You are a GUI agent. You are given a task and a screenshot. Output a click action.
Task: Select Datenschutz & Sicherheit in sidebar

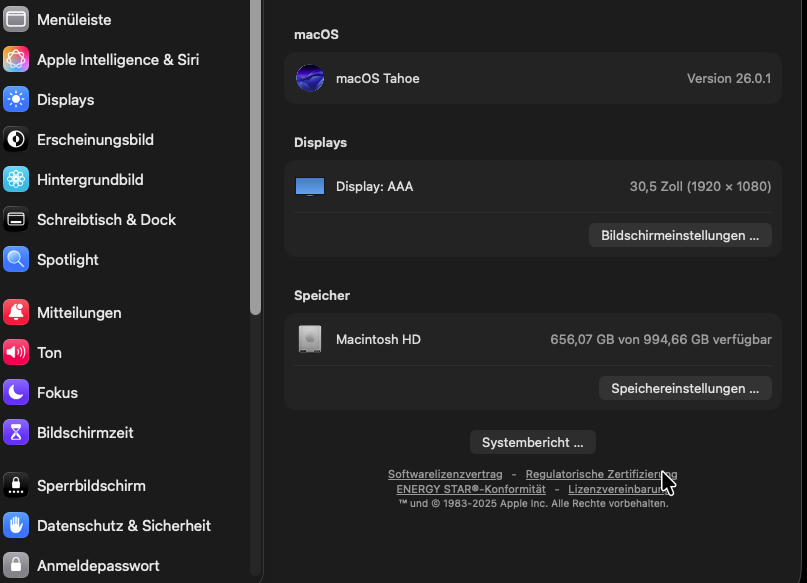tap(123, 526)
